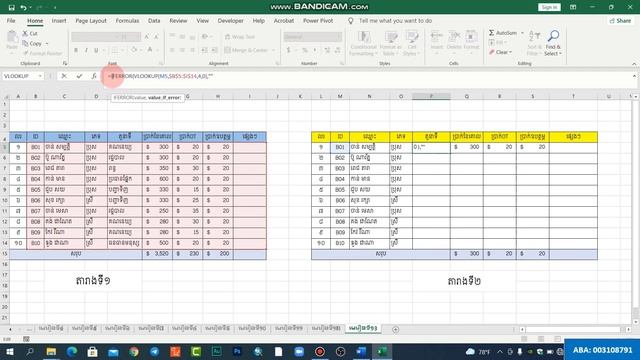Image resolution: width=640 pixels, height=360 pixels.
Task: Click the Ribbon Display Options button
Action: coord(573,7)
